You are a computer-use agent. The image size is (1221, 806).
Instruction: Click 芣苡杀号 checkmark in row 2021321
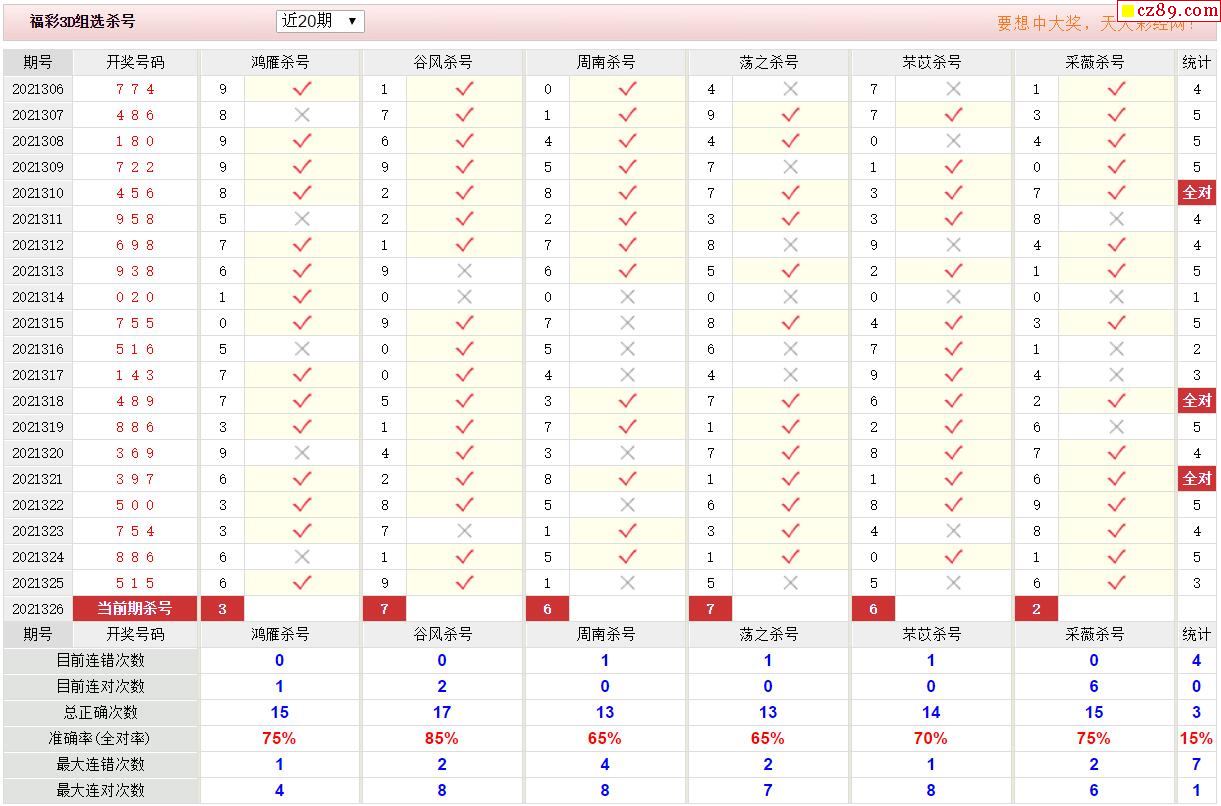tap(954, 479)
